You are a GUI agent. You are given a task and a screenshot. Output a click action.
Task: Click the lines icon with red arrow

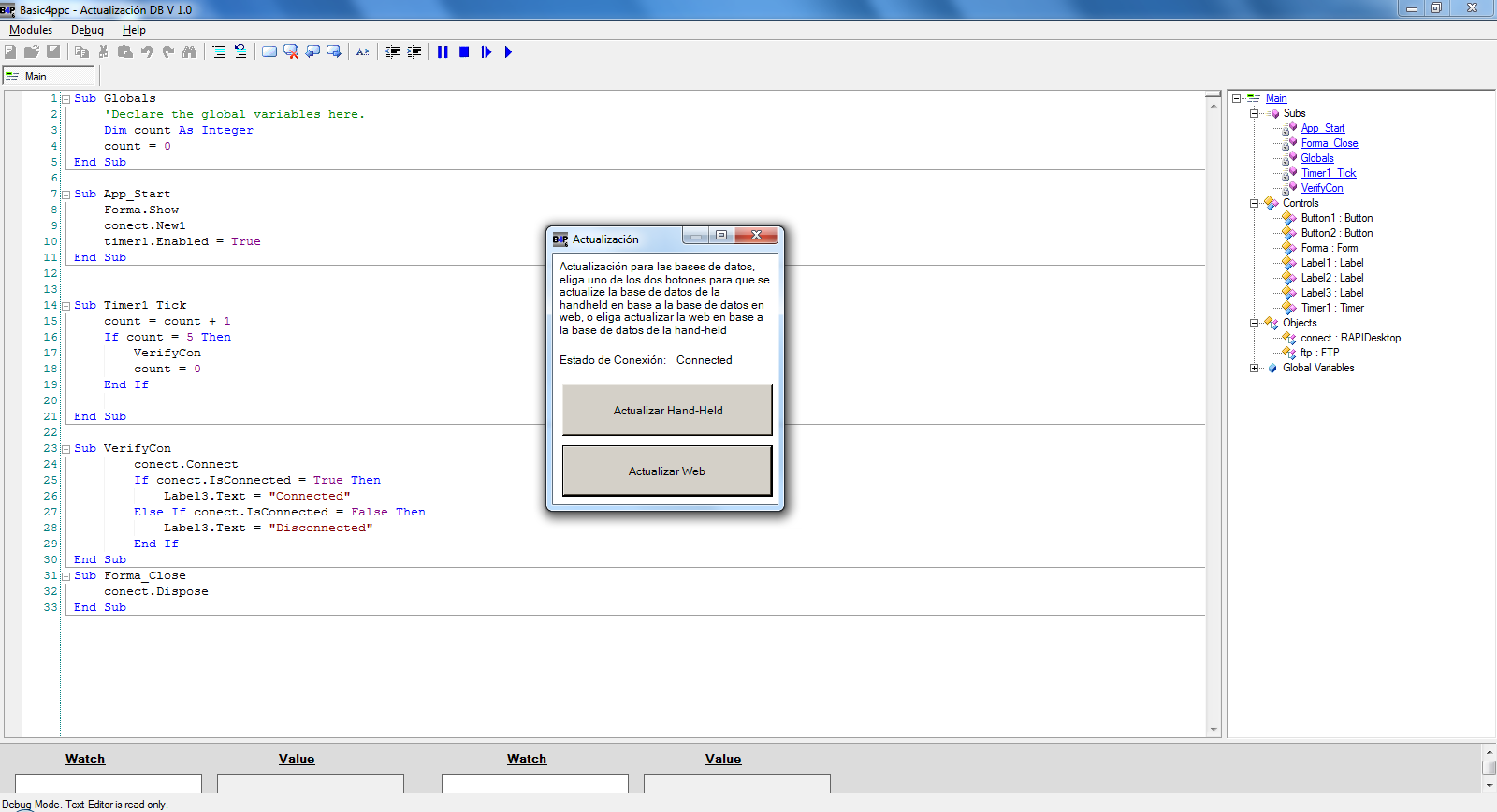[240, 52]
